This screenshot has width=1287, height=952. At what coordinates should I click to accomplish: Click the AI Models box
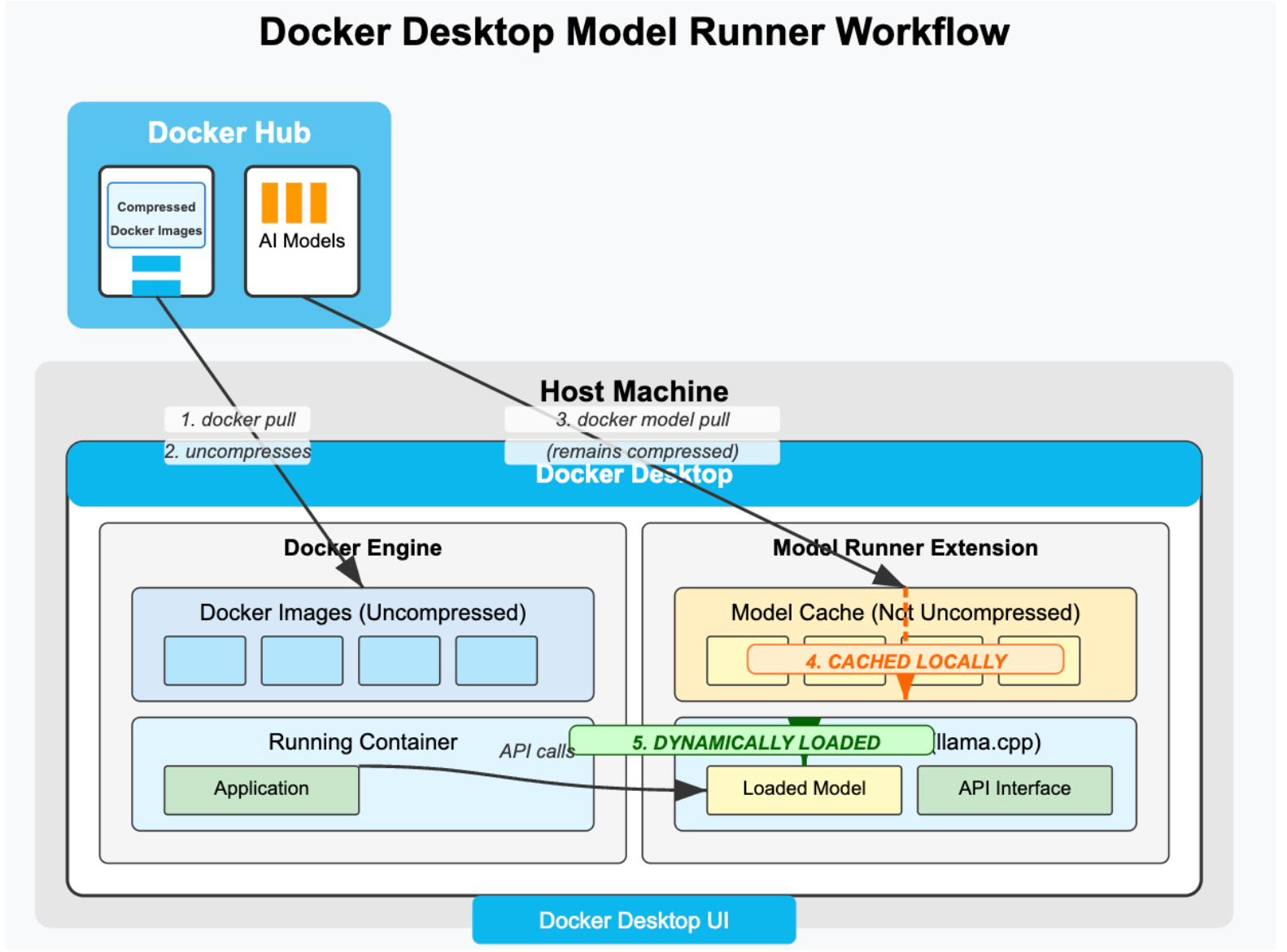point(302,231)
